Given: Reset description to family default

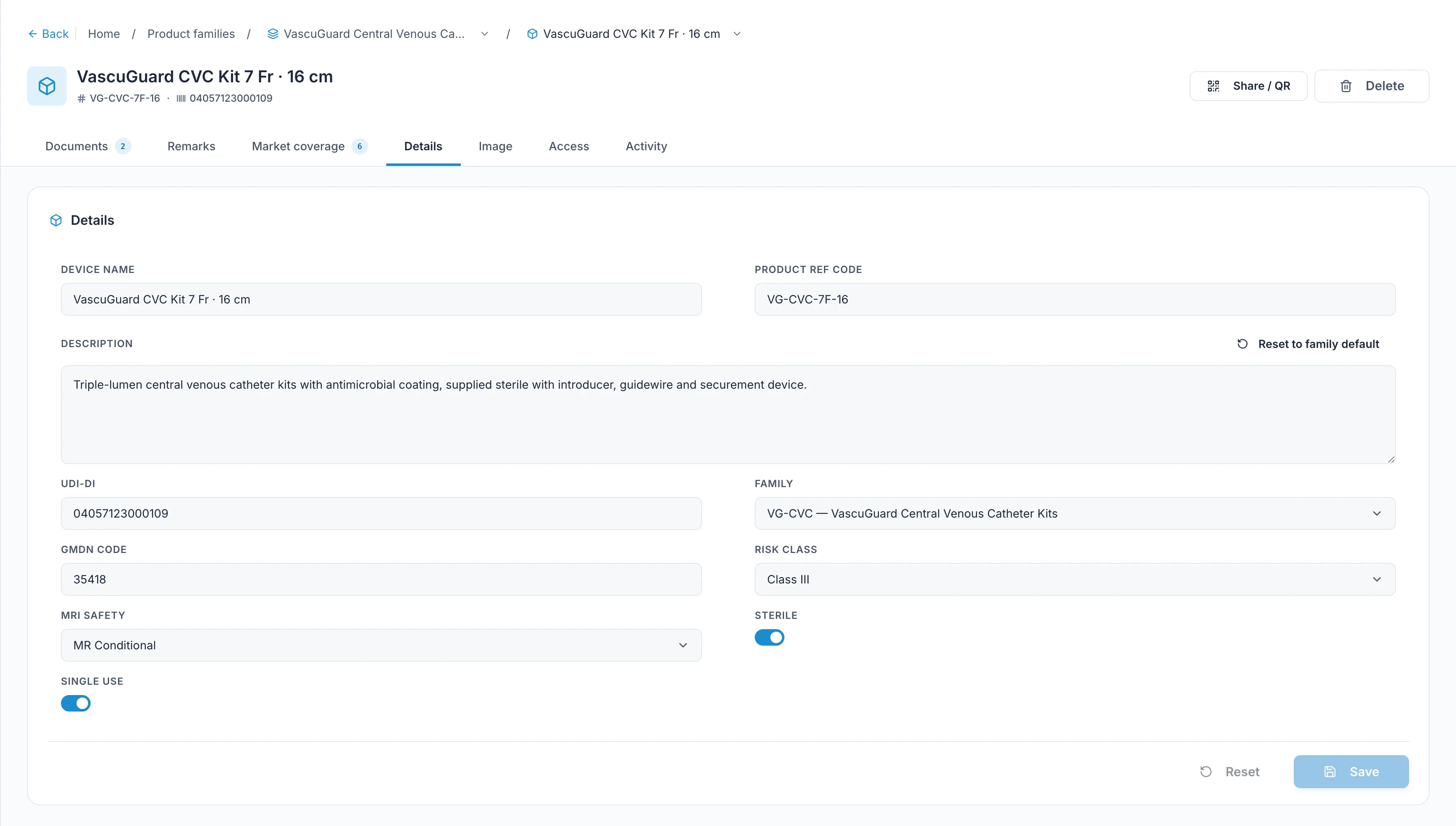Looking at the screenshot, I should point(1308,344).
